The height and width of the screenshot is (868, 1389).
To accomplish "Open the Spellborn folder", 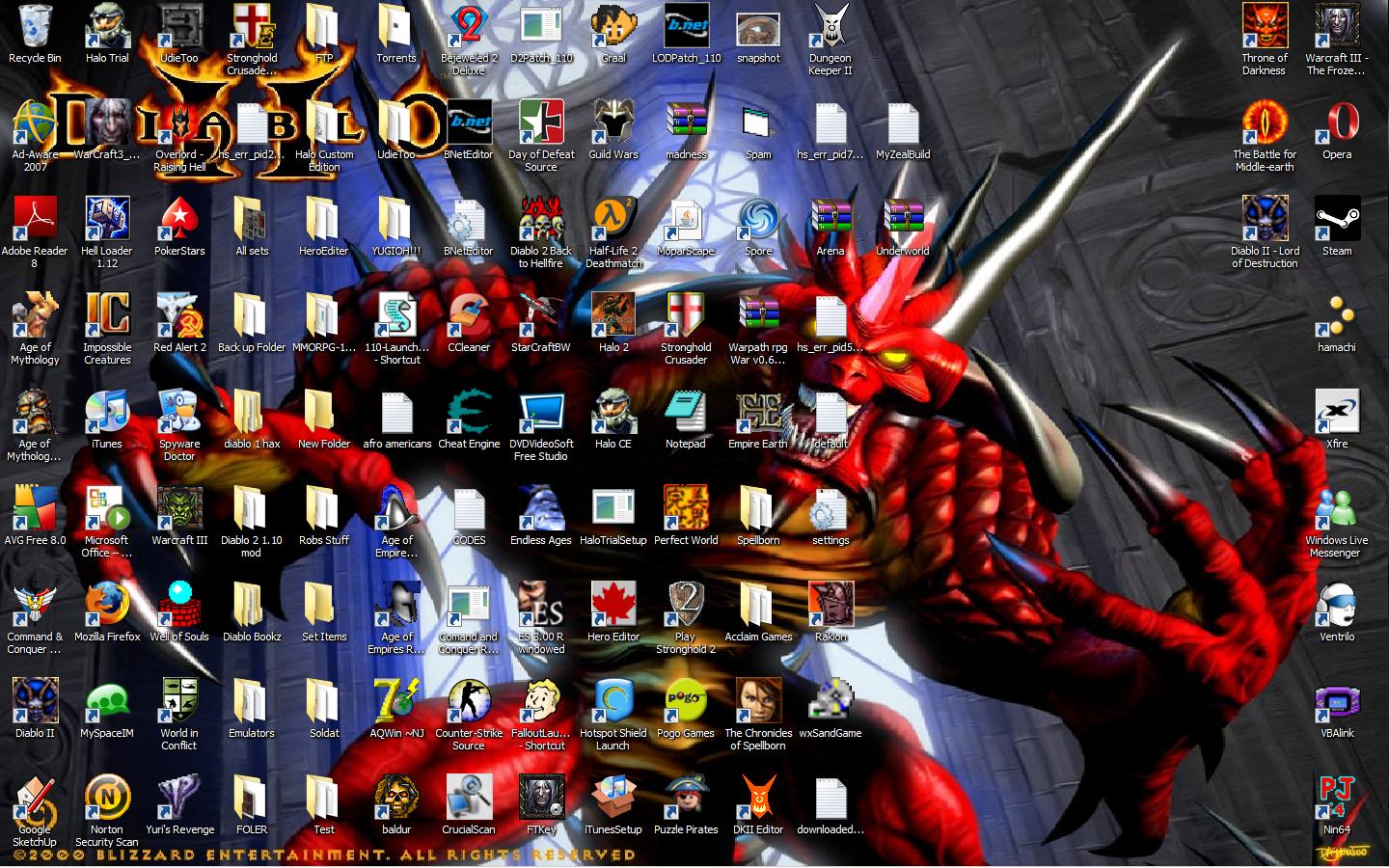I will [758, 508].
